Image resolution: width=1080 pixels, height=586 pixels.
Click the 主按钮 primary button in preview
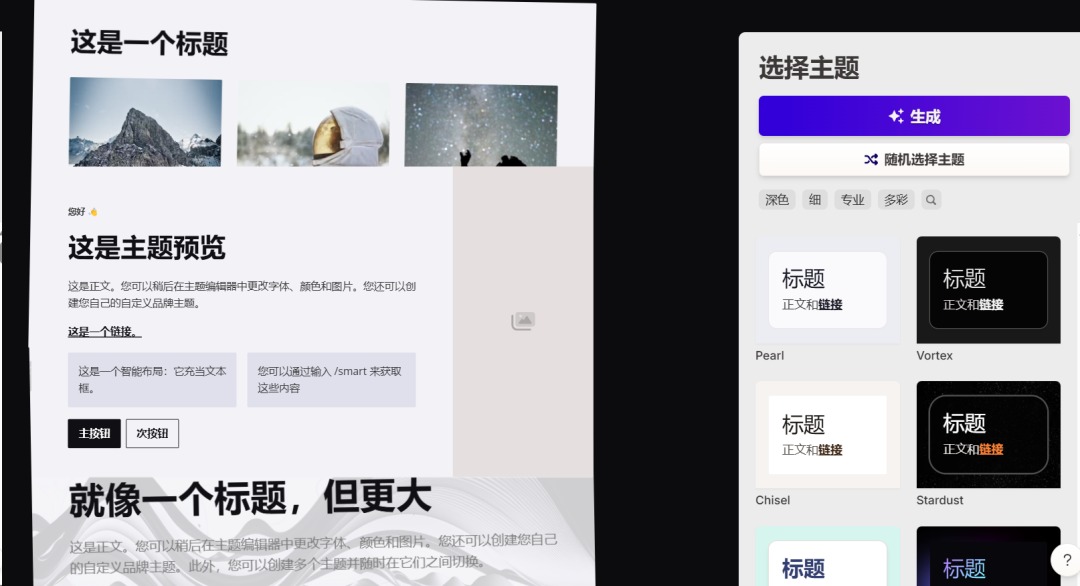coord(94,433)
